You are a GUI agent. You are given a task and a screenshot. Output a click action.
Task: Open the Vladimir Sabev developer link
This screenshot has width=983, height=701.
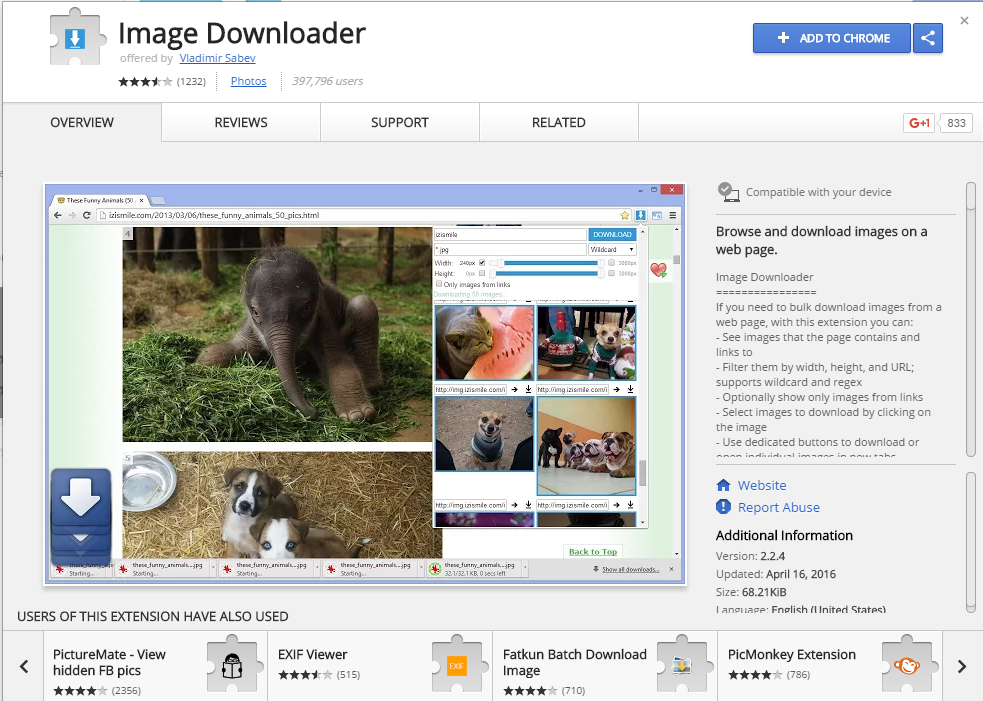(217, 58)
